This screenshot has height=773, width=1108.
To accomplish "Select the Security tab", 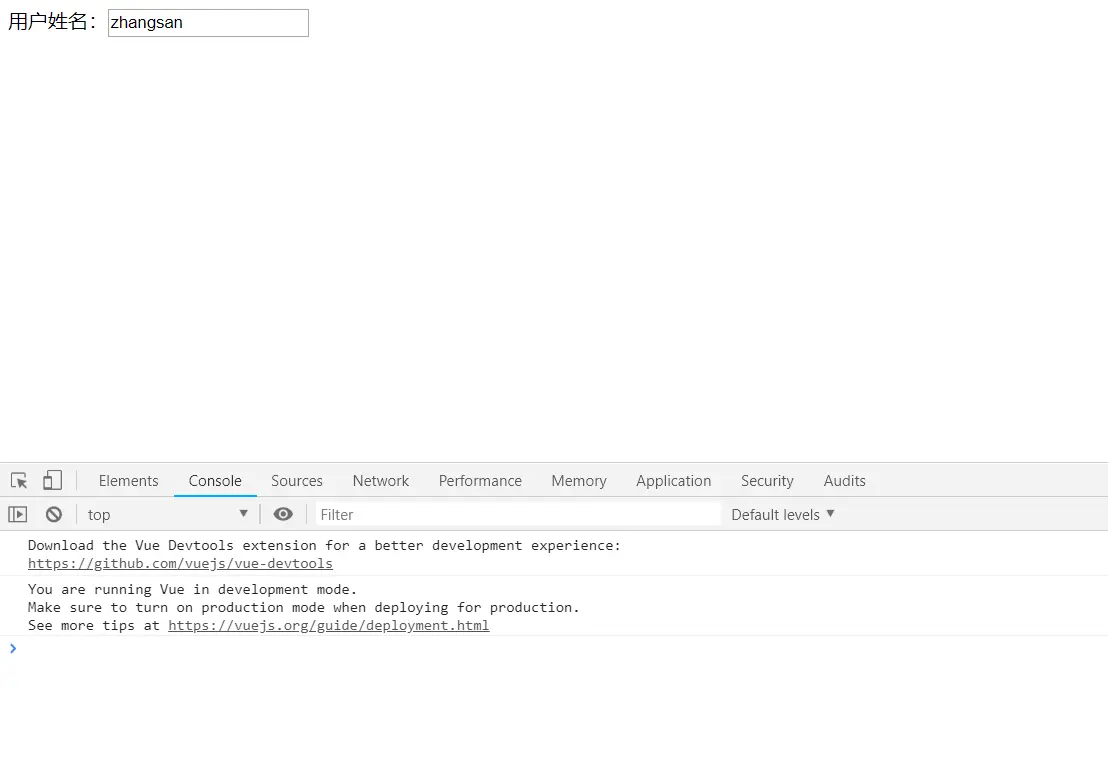I will 767,480.
